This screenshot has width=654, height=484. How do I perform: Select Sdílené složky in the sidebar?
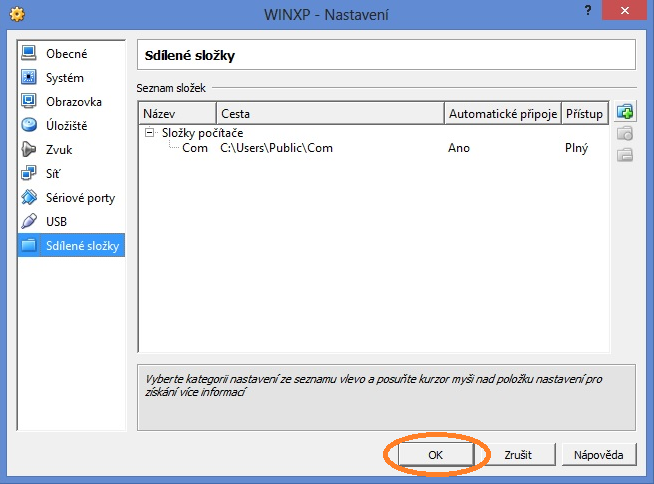pos(71,245)
